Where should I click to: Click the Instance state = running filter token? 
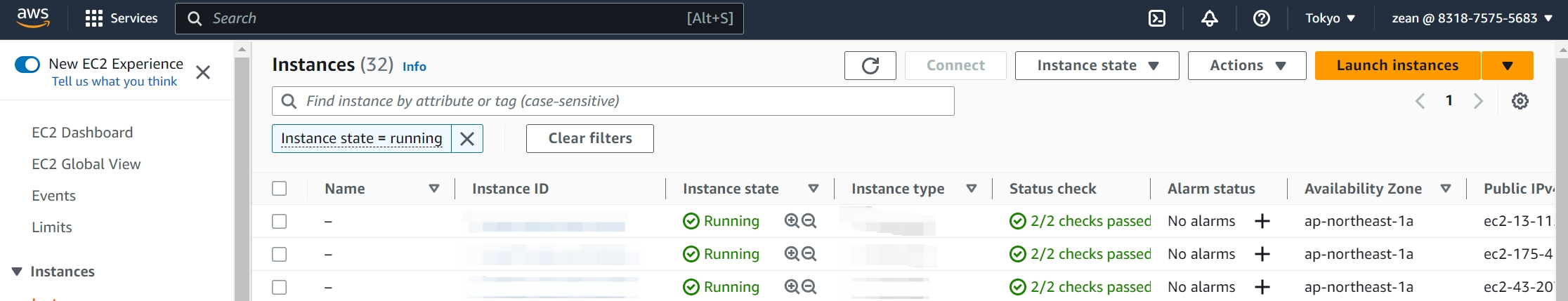tap(362, 138)
